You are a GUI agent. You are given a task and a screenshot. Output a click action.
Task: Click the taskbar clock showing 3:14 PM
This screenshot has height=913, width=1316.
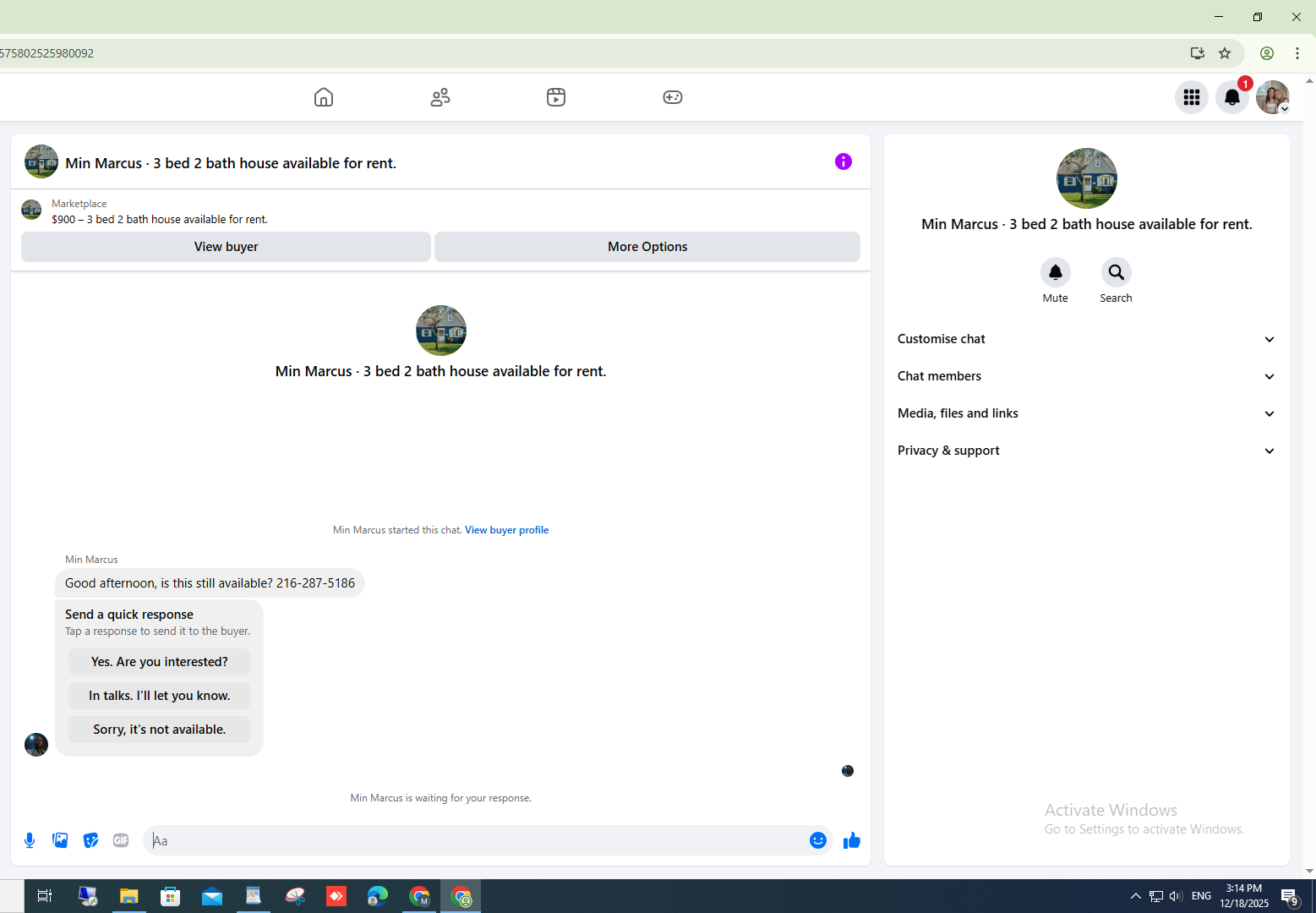click(1244, 896)
